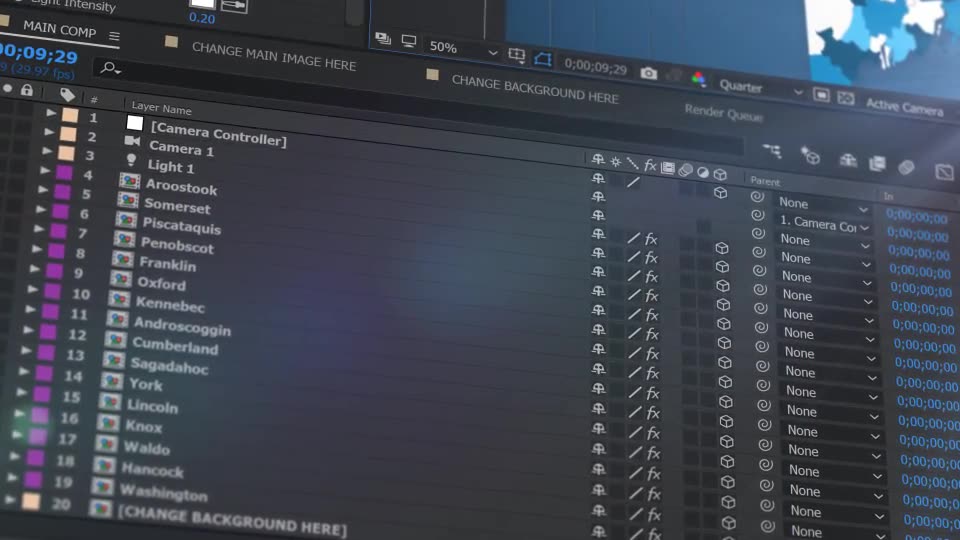
Task: Open the grid and guide options icon
Action: tap(517, 56)
